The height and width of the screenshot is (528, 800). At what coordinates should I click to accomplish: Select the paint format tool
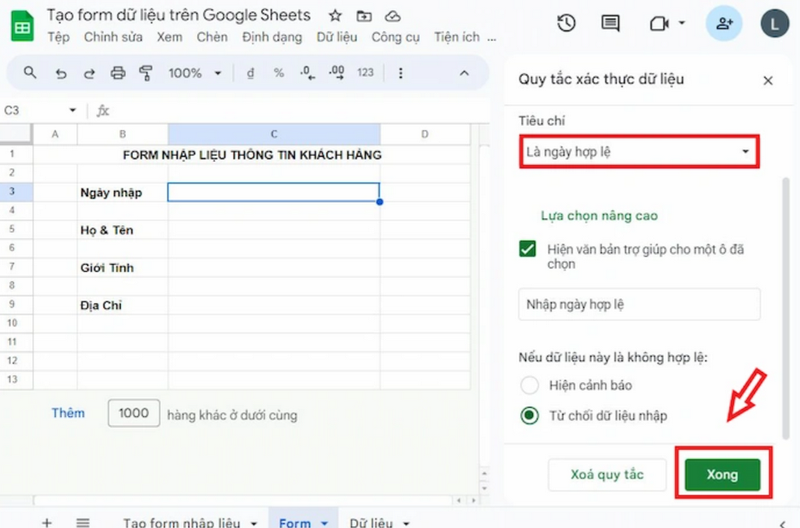(x=146, y=73)
